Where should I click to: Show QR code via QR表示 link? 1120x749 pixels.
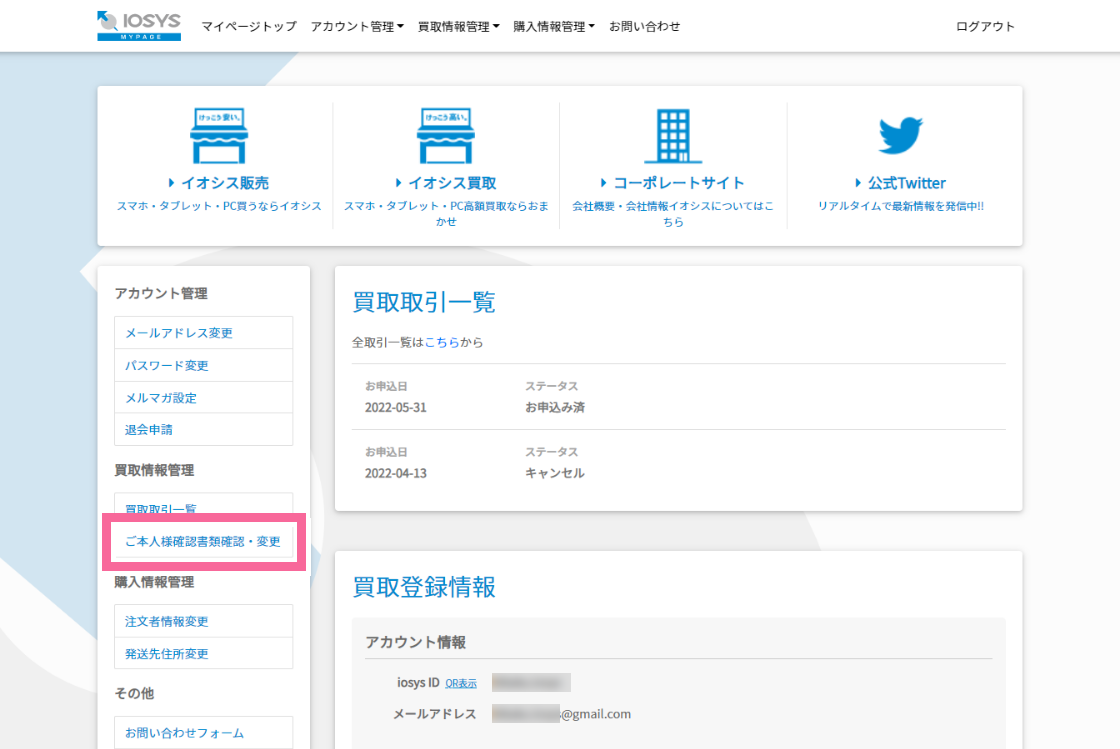click(x=461, y=683)
